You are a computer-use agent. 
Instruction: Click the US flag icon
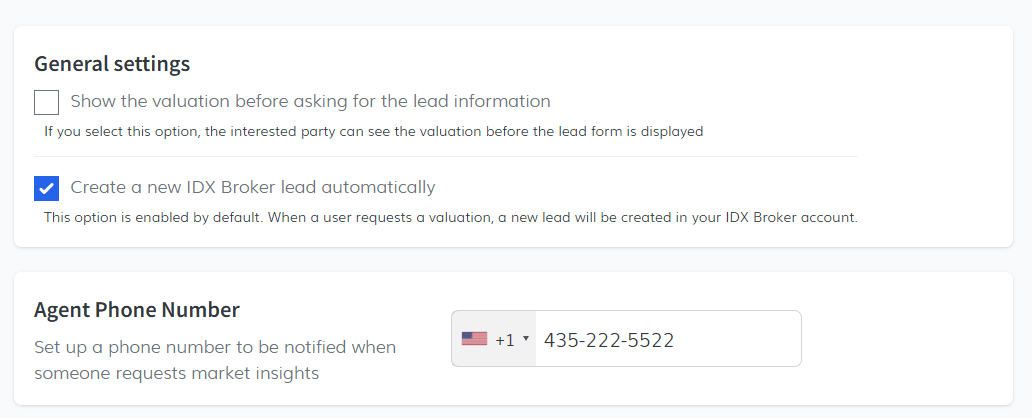tap(474, 339)
